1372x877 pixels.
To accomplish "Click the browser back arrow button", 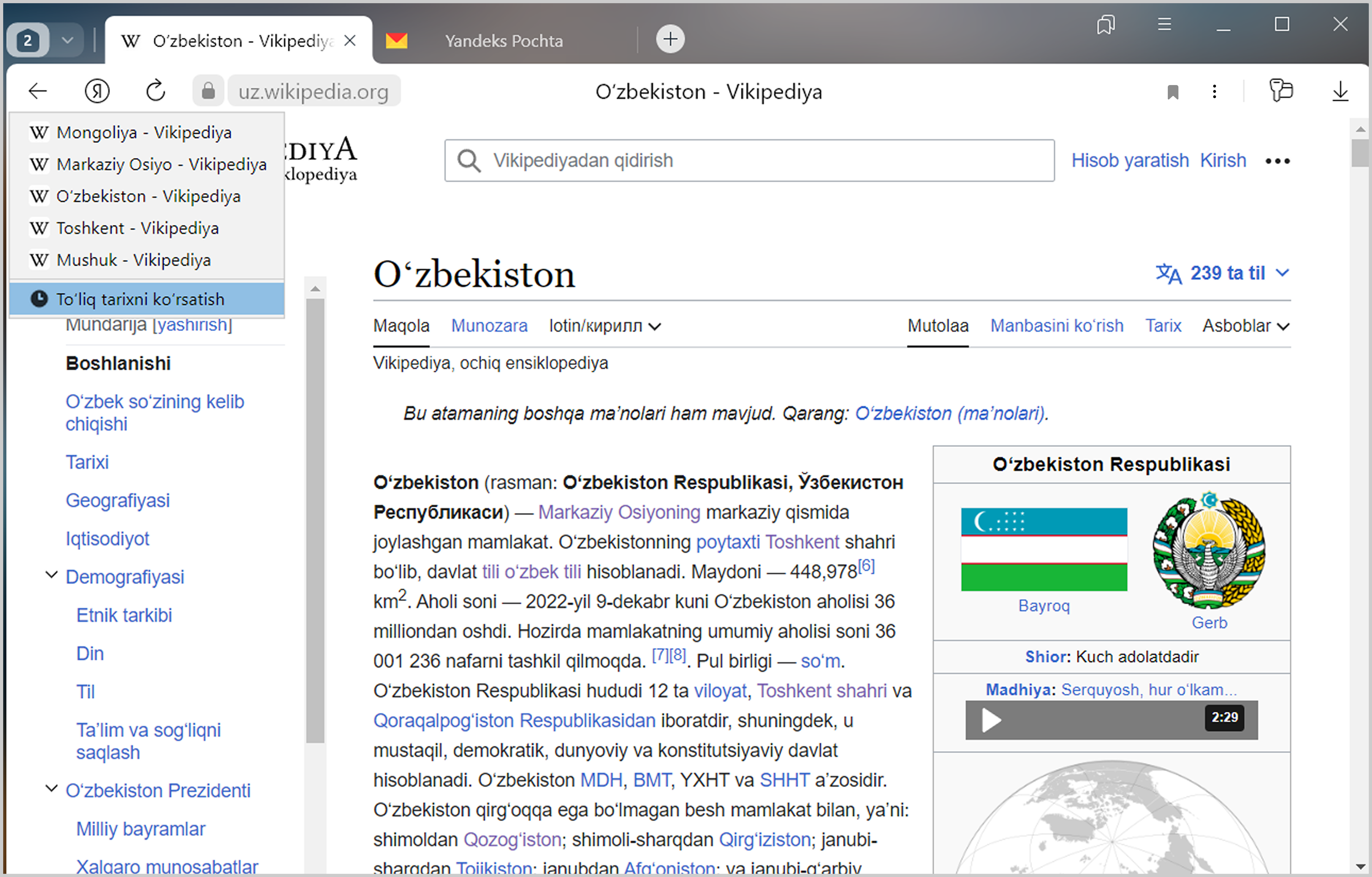I will pyautogui.click(x=37, y=91).
